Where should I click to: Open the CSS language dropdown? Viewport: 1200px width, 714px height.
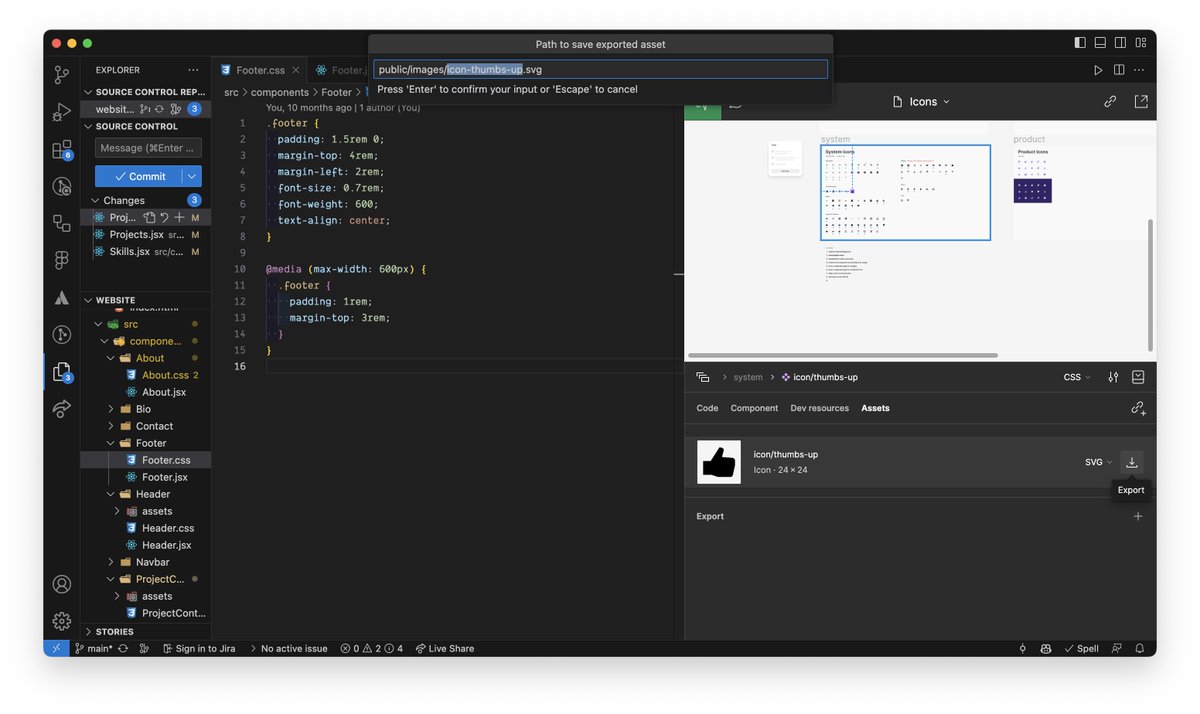tap(1076, 377)
